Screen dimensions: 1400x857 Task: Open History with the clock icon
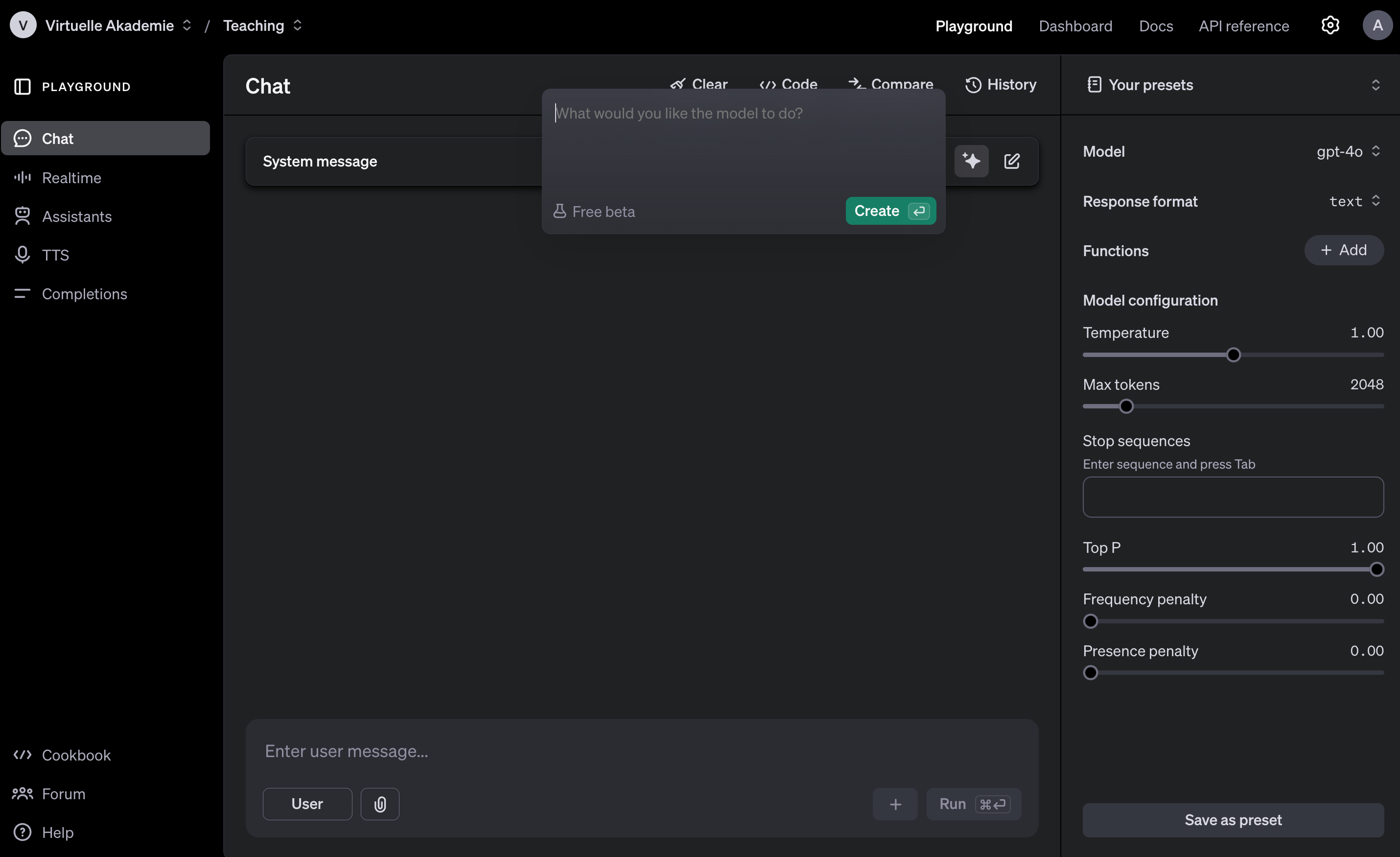point(1001,85)
